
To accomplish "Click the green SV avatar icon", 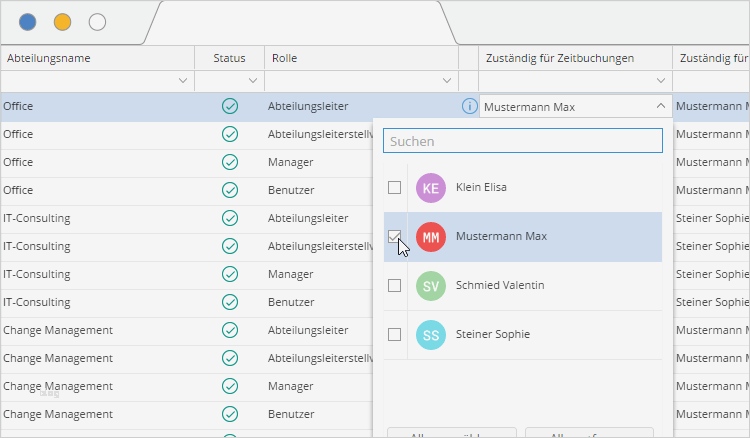I will (431, 286).
